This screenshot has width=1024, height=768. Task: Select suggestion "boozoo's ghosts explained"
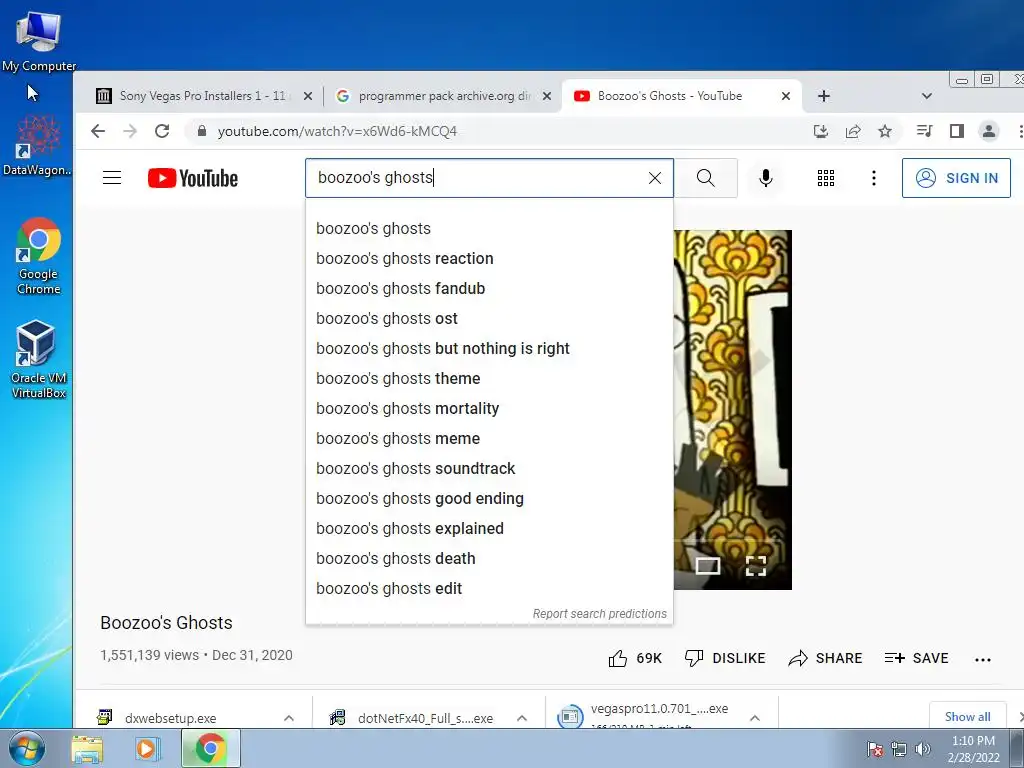tap(489, 529)
